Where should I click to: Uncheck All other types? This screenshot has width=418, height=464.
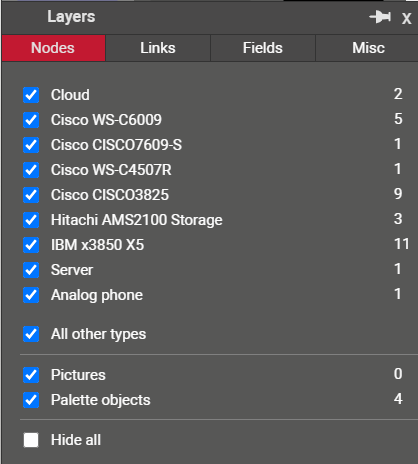tap(31, 334)
